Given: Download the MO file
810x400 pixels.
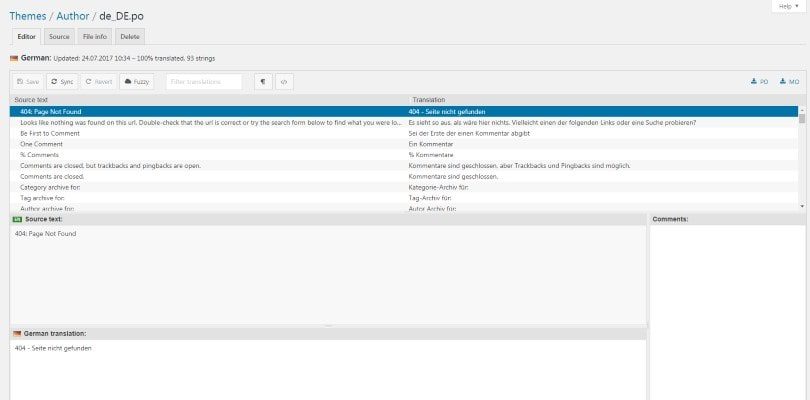Looking at the screenshot, I should click(x=789, y=82).
